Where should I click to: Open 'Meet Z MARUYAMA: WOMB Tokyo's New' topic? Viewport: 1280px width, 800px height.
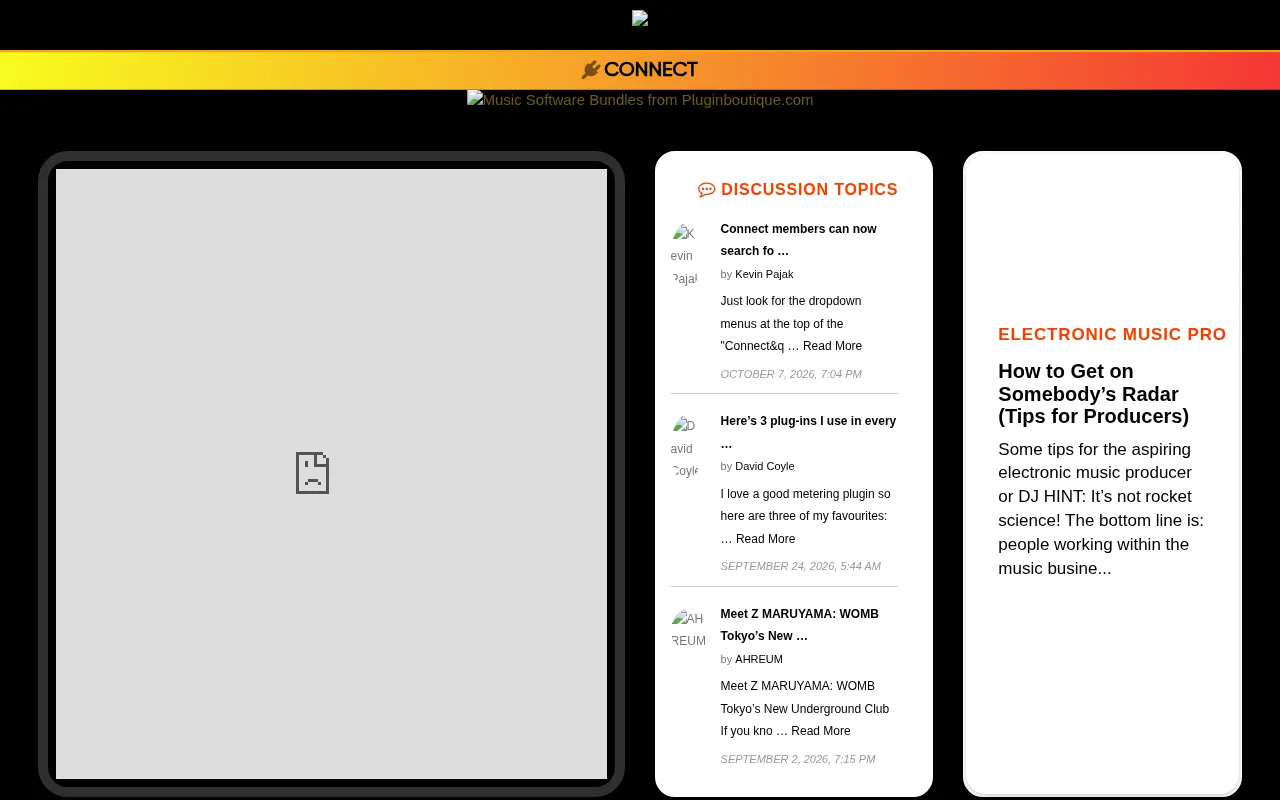point(799,625)
